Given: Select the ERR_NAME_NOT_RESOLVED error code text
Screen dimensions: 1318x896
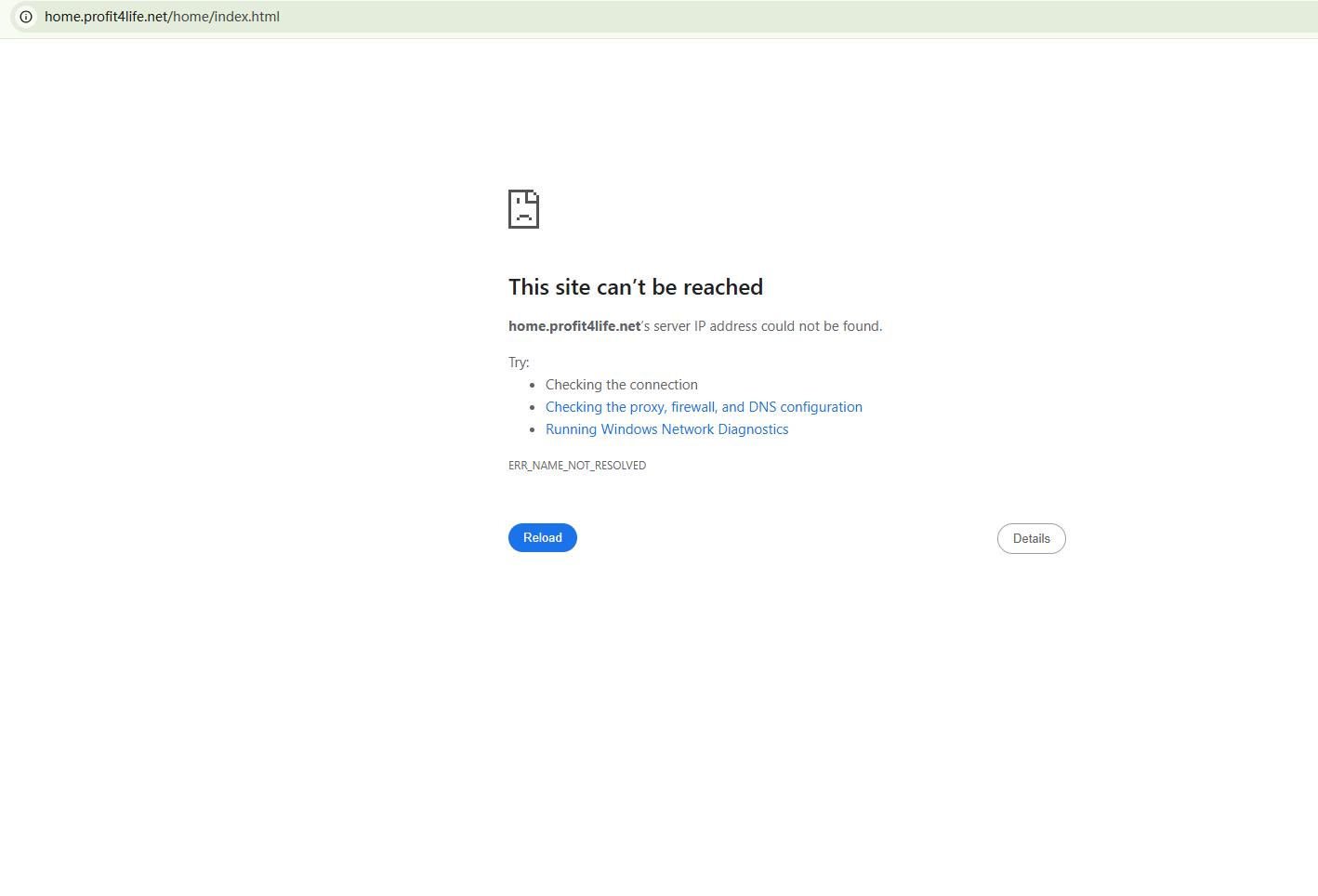Looking at the screenshot, I should point(577,466).
